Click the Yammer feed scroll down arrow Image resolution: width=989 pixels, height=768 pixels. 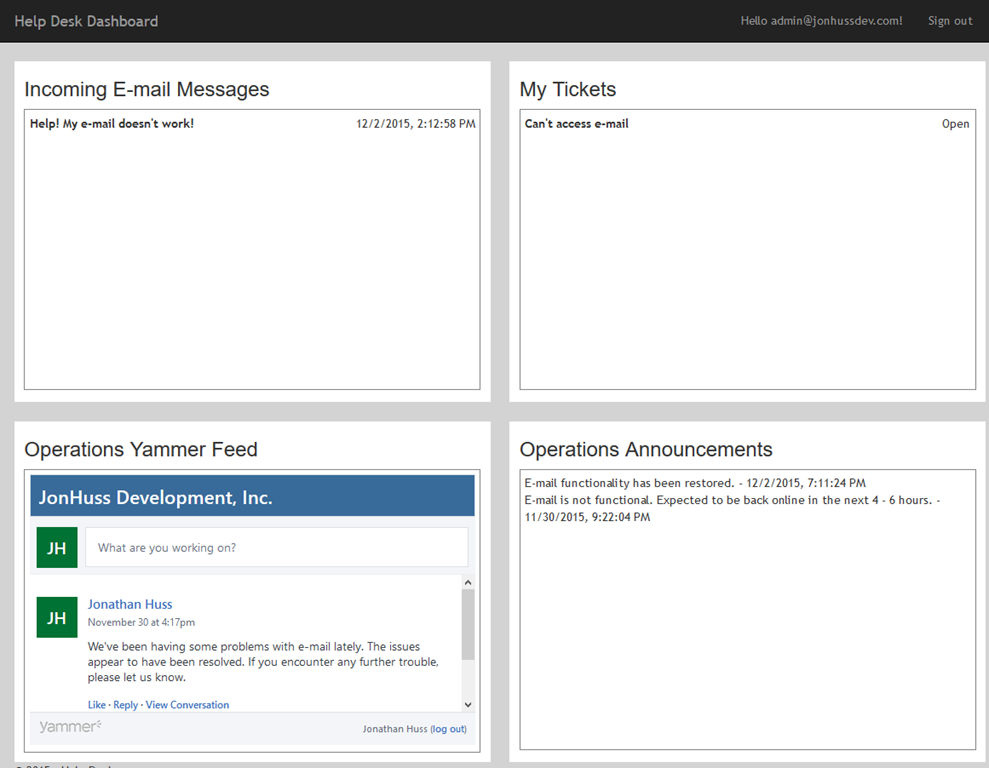[468, 703]
